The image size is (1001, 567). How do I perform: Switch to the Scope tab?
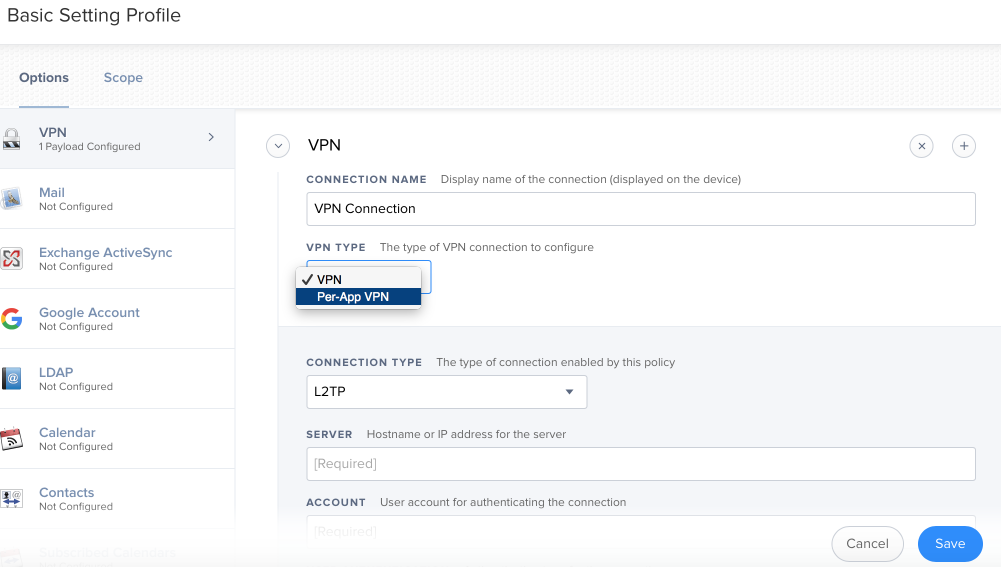tap(123, 78)
